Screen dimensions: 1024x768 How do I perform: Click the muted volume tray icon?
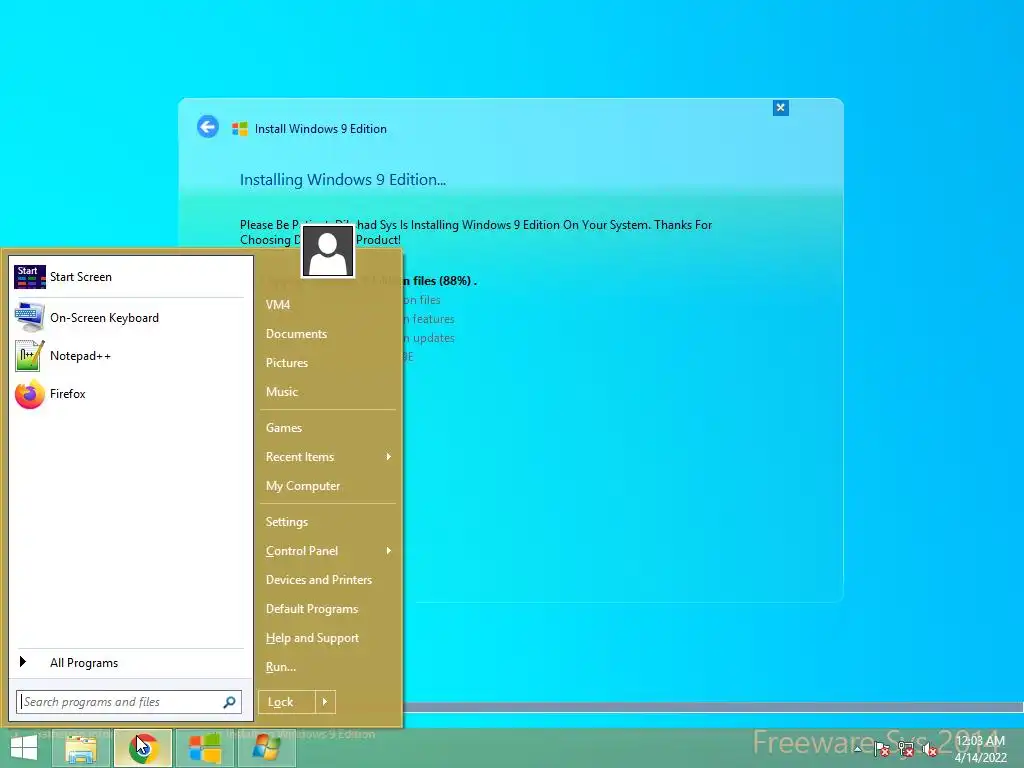[930, 750]
